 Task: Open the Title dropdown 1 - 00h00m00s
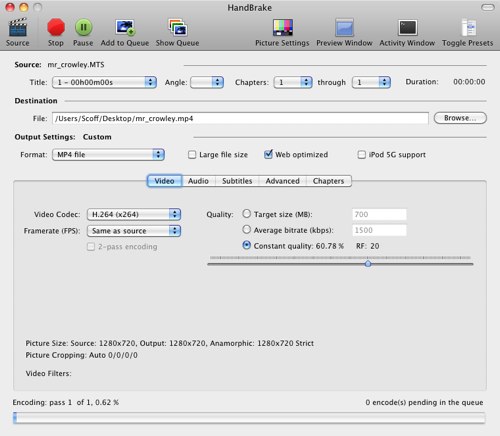pos(104,82)
